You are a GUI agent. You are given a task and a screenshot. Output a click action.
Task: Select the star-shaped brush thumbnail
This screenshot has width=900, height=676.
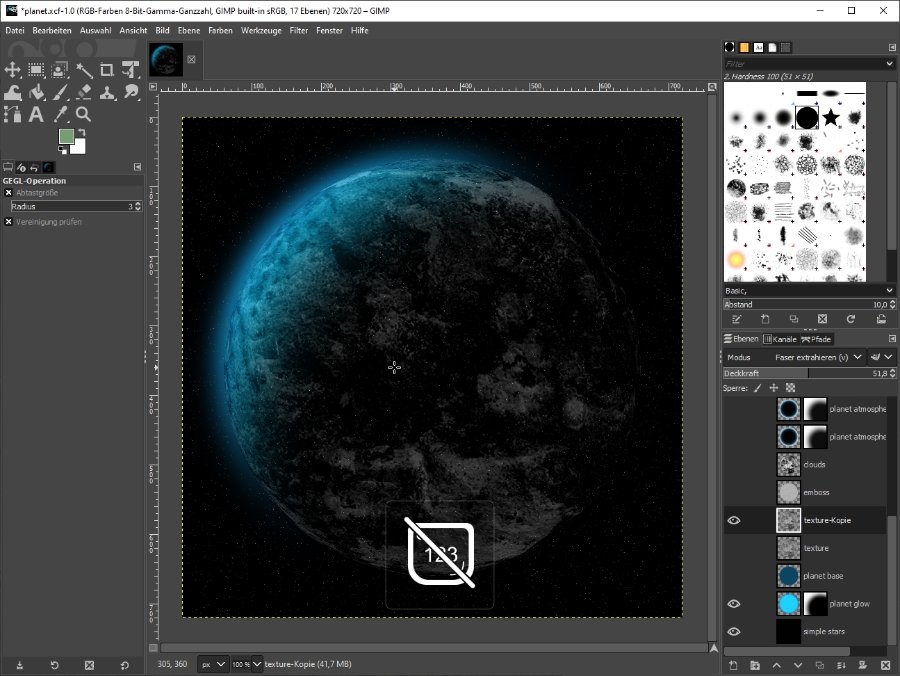pyautogui.click(x=832, y=119)
